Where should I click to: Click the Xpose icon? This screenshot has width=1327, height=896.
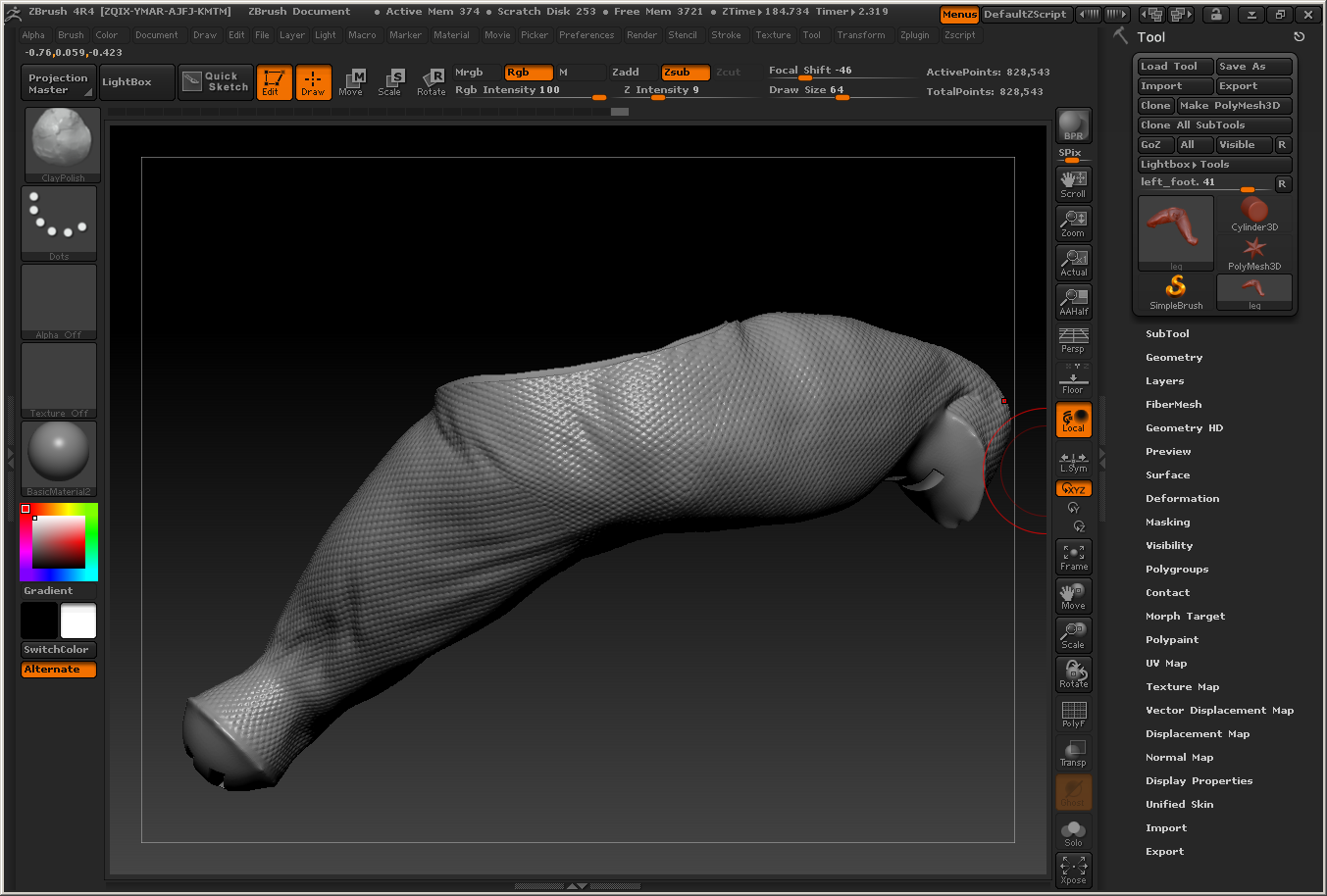(x=1073, y=870)
